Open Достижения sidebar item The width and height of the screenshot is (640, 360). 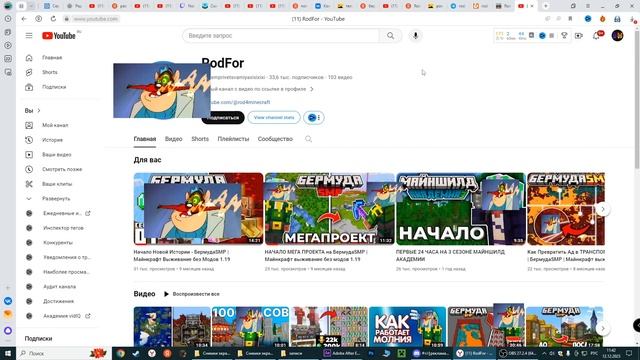coord(58,301)
